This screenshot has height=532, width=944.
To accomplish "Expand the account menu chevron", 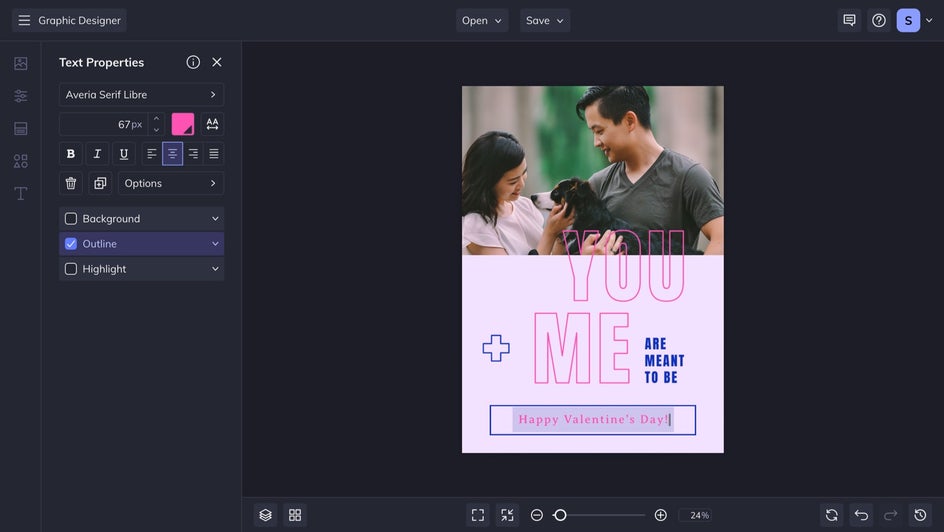I will pyautogui.click(x=929, y=20).
